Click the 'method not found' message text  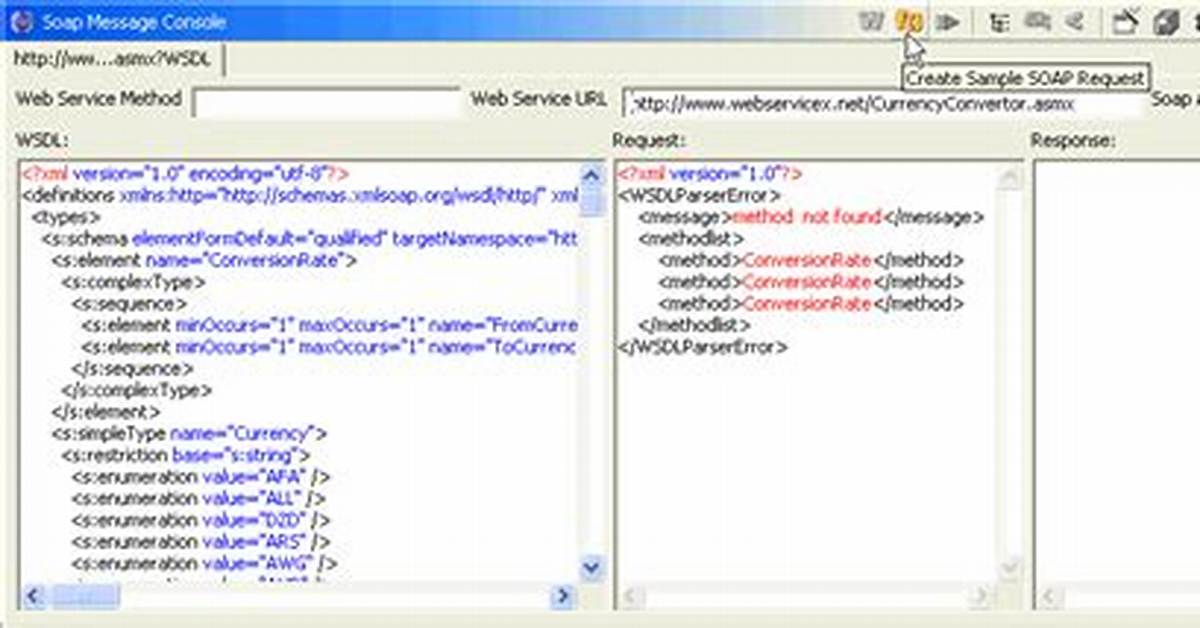coord(806,217)
